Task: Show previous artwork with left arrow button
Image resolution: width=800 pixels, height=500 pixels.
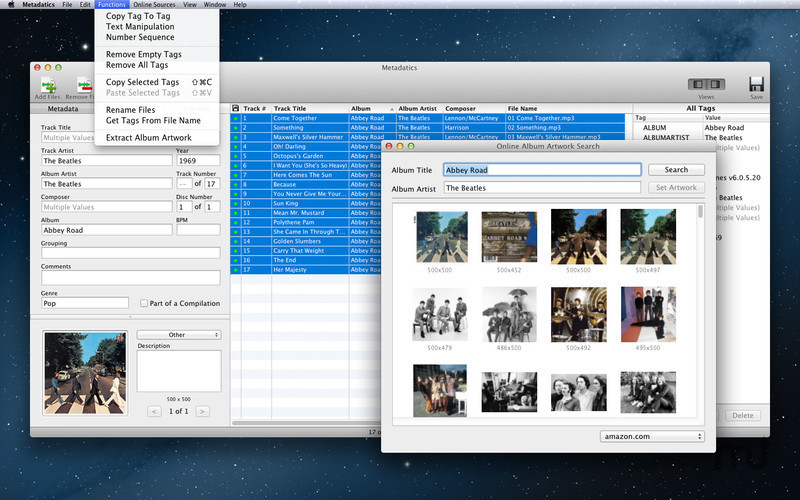Action: (x=154, y=411)
